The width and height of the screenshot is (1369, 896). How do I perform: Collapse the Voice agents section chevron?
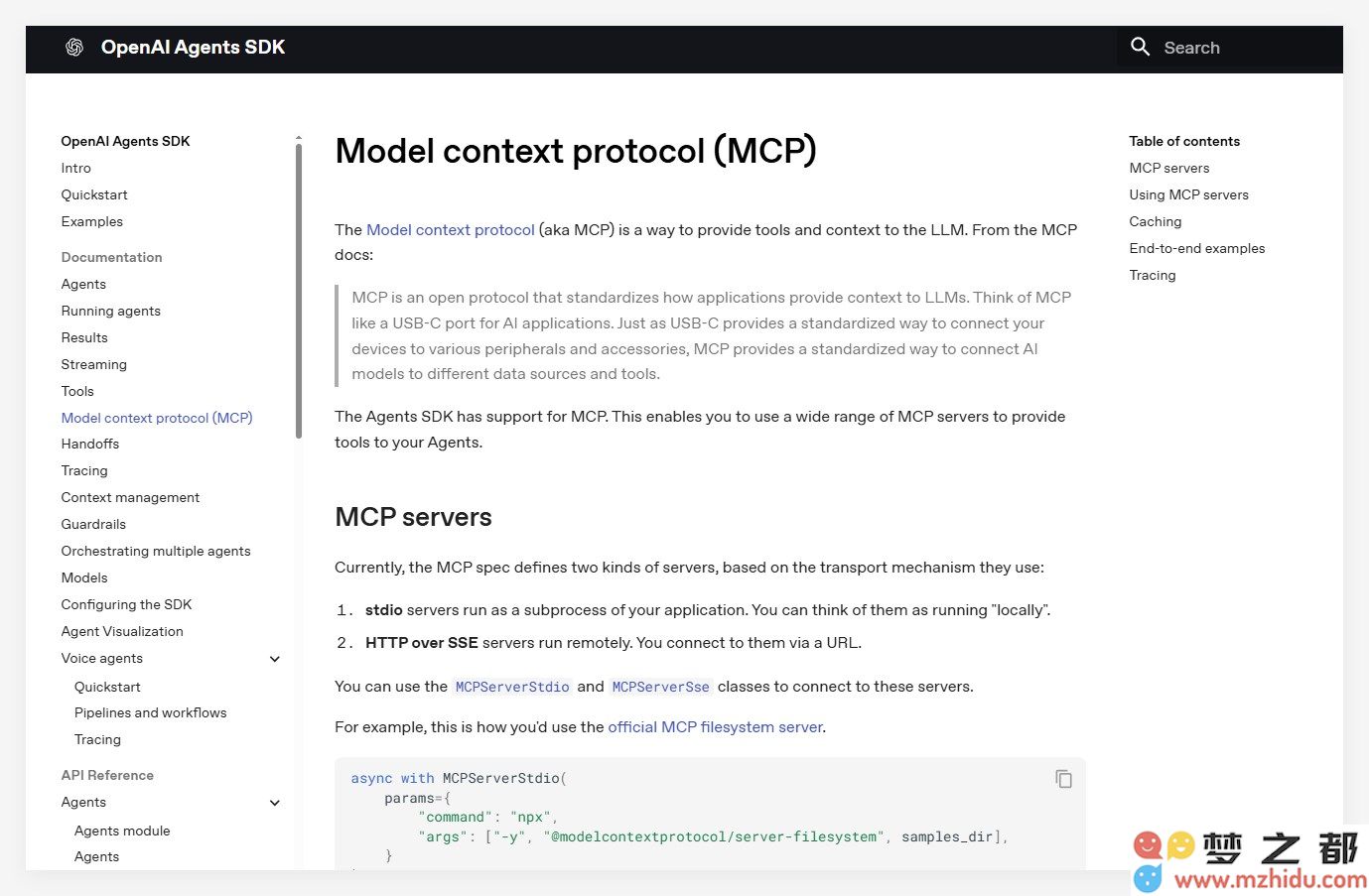coord(275,659)
